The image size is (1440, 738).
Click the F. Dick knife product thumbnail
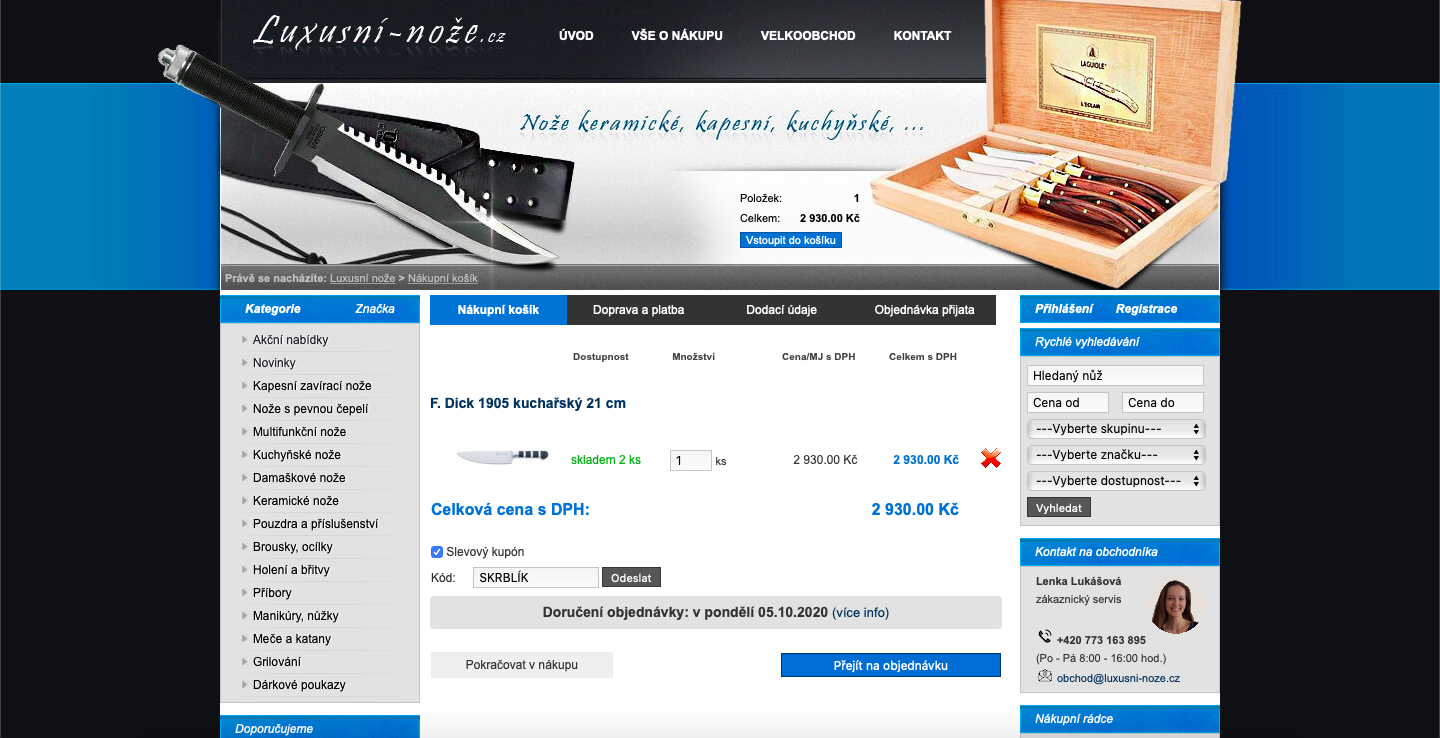tap(503, 456)
